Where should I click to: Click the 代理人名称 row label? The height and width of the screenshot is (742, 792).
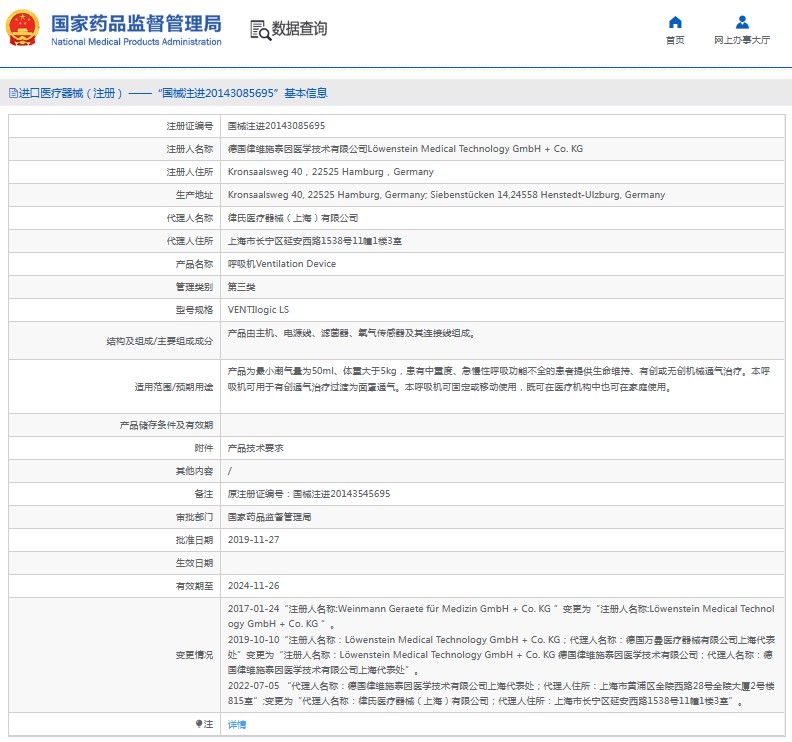click(x=190, y=218)
